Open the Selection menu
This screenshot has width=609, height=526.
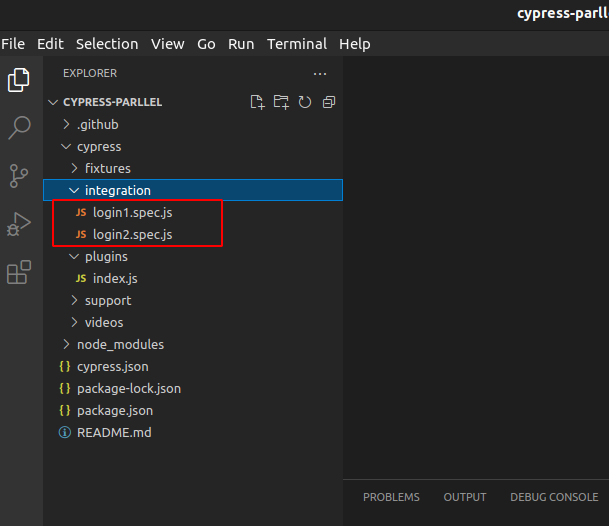[107, 44]
